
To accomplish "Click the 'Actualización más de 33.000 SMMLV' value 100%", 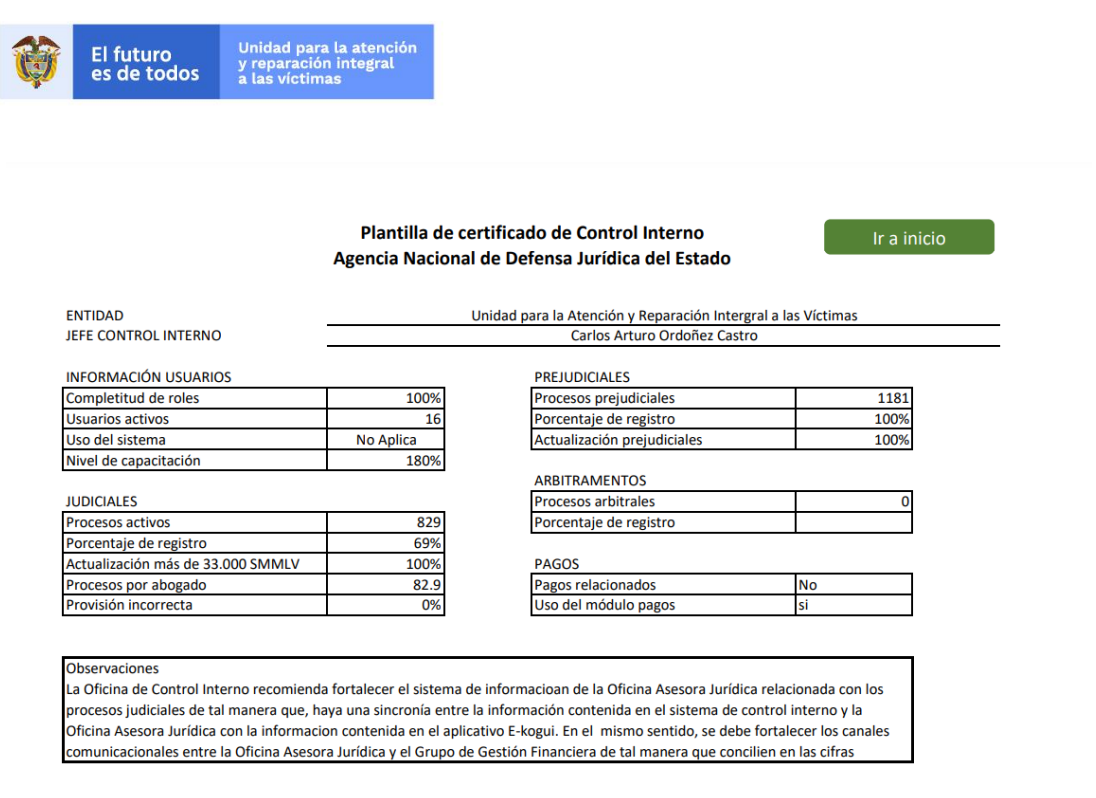I will click(386, 564).
